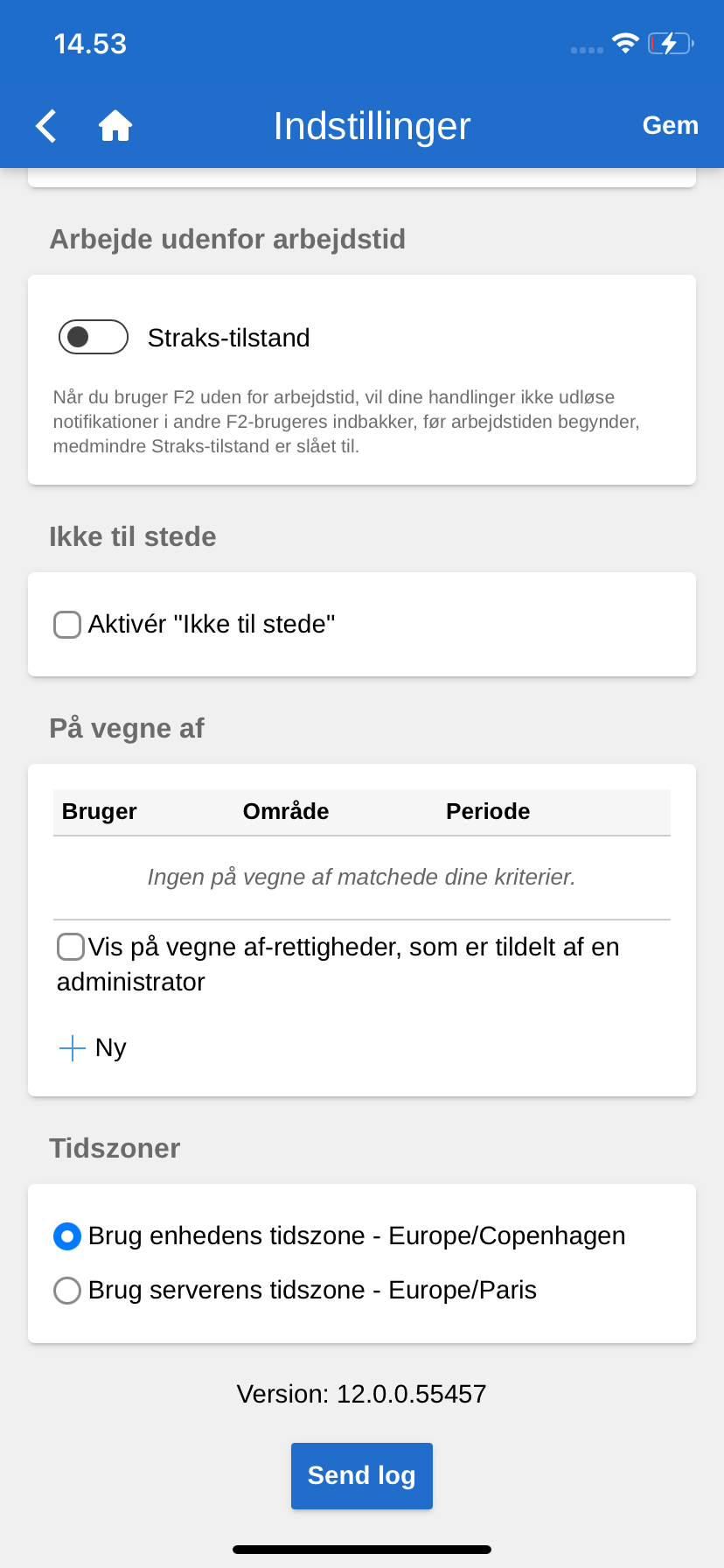Tap the 14.53 clock in status bar
The height and width of the screenshot is (1568, 724).
coord(90,44)
